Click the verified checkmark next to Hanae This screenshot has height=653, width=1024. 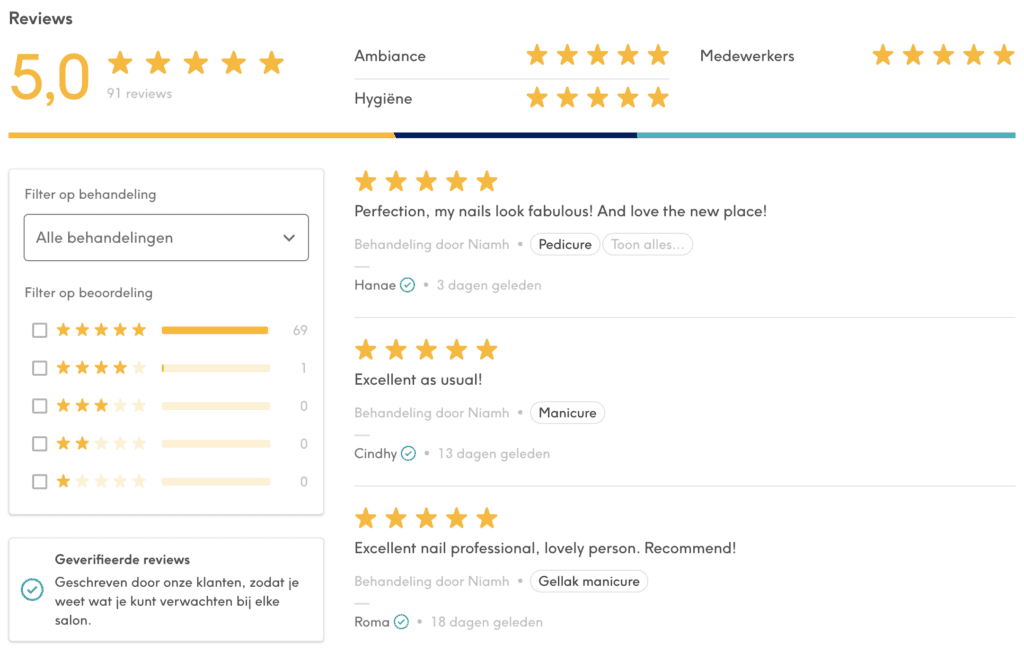[x=407, y=285]
